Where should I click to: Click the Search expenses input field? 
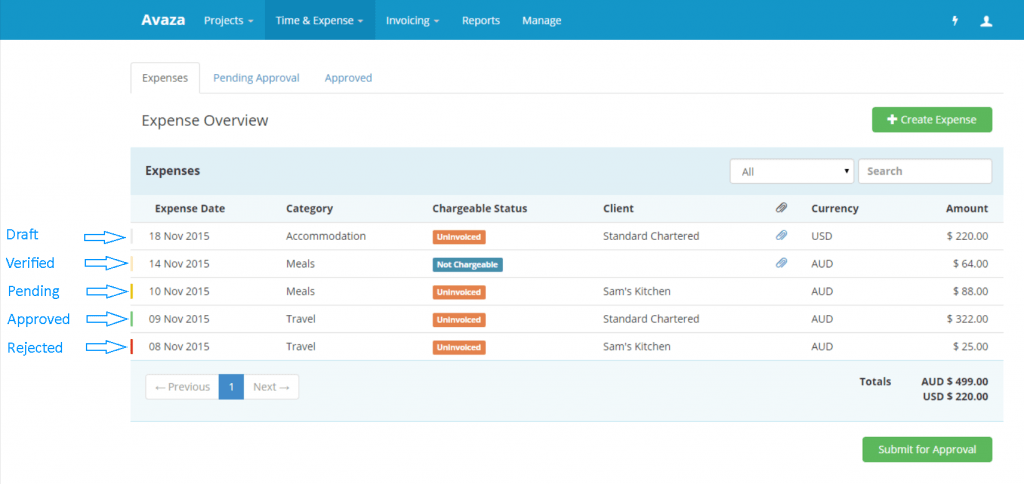[925, 171]
